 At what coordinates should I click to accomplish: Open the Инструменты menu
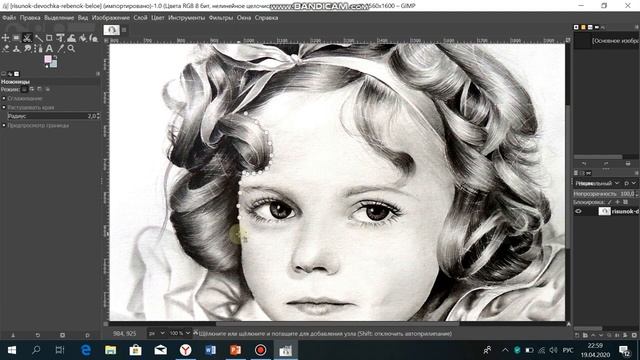pos(187,18)
